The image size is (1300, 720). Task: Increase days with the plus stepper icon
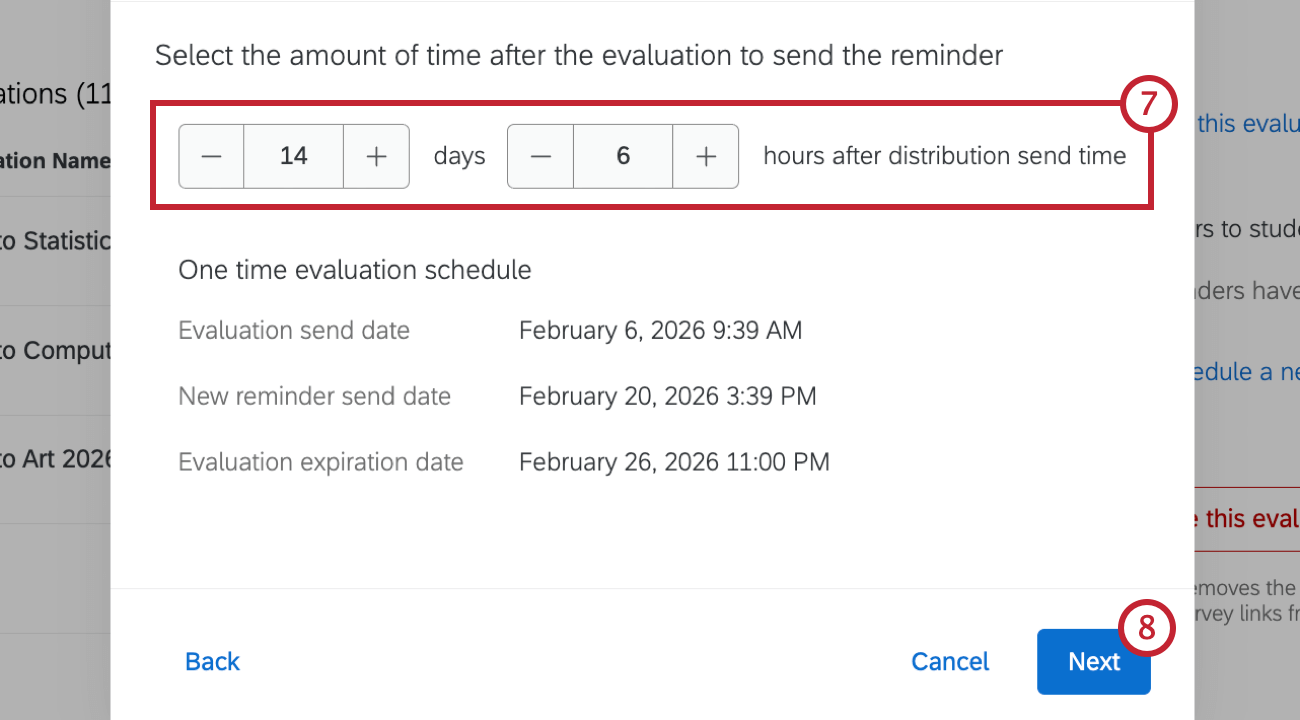(376, 156)
